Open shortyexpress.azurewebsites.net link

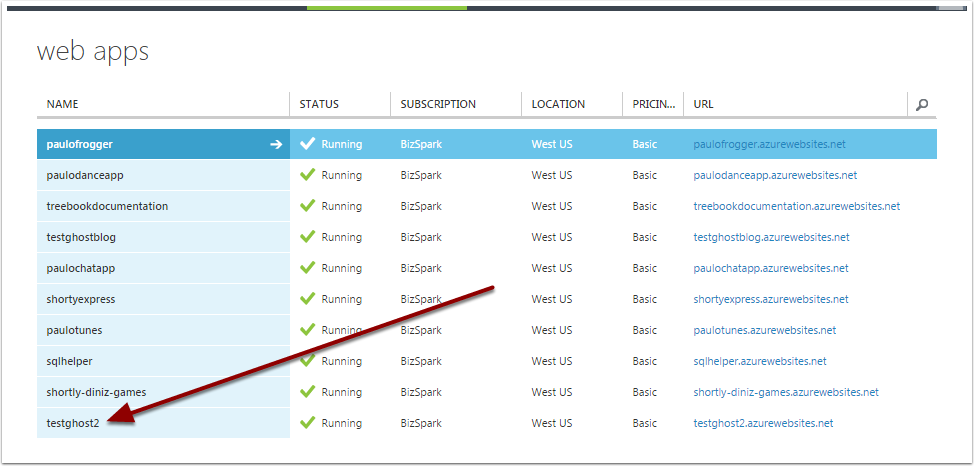[x=771, y=299]
